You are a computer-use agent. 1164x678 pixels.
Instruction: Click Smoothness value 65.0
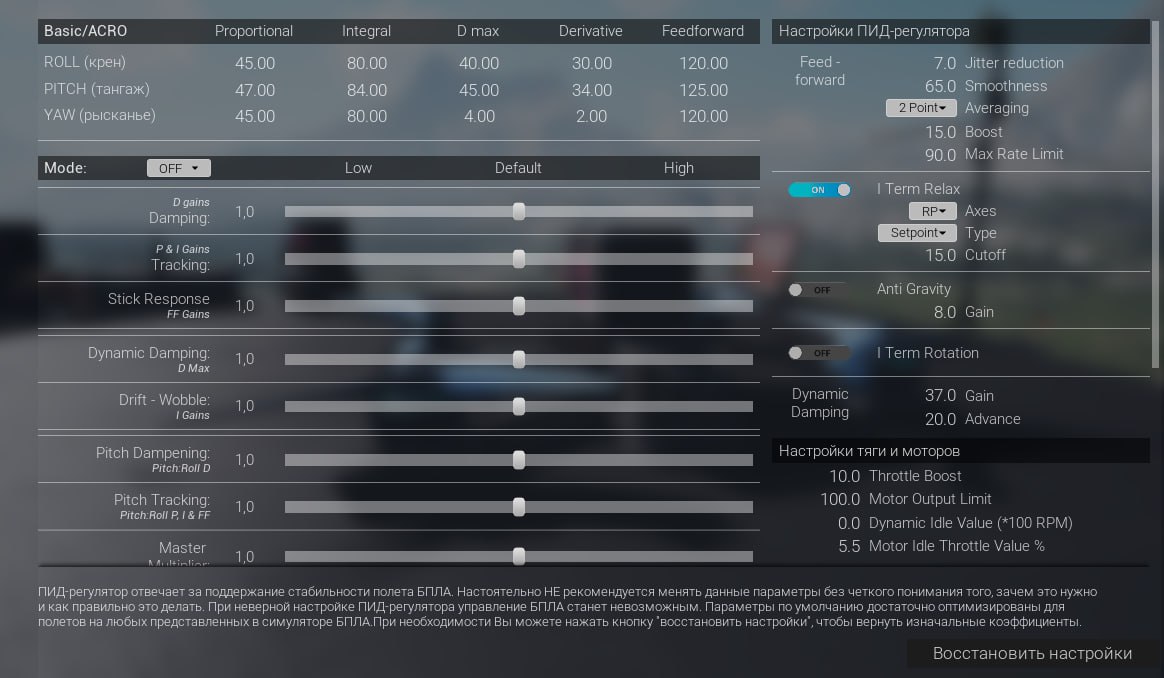coord(940,86)
